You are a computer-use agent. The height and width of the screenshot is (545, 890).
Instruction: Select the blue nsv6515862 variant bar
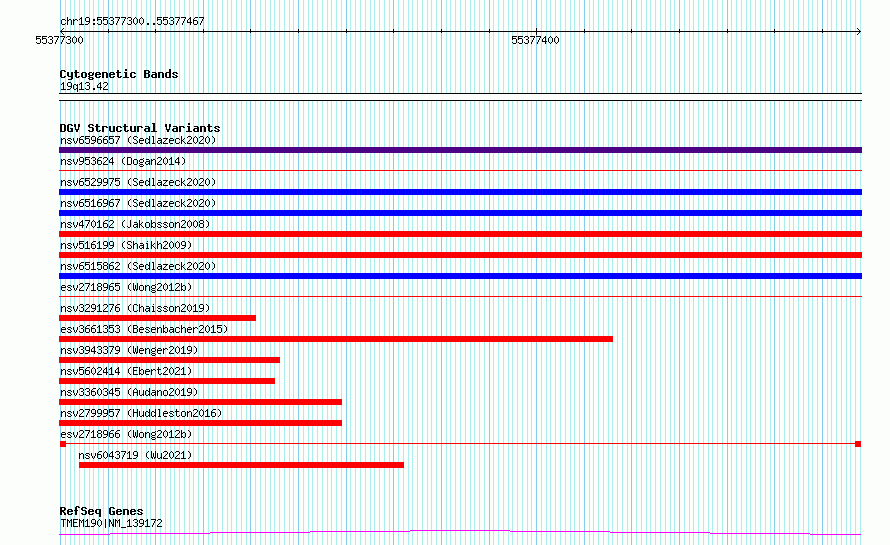[x=460, y=276]
